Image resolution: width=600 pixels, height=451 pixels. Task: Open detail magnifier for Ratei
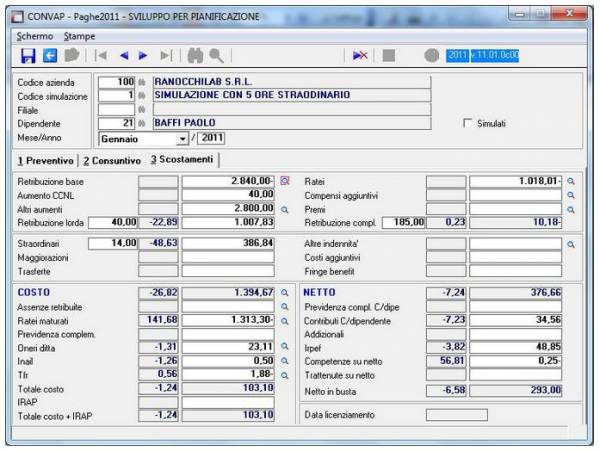(571, 181)
